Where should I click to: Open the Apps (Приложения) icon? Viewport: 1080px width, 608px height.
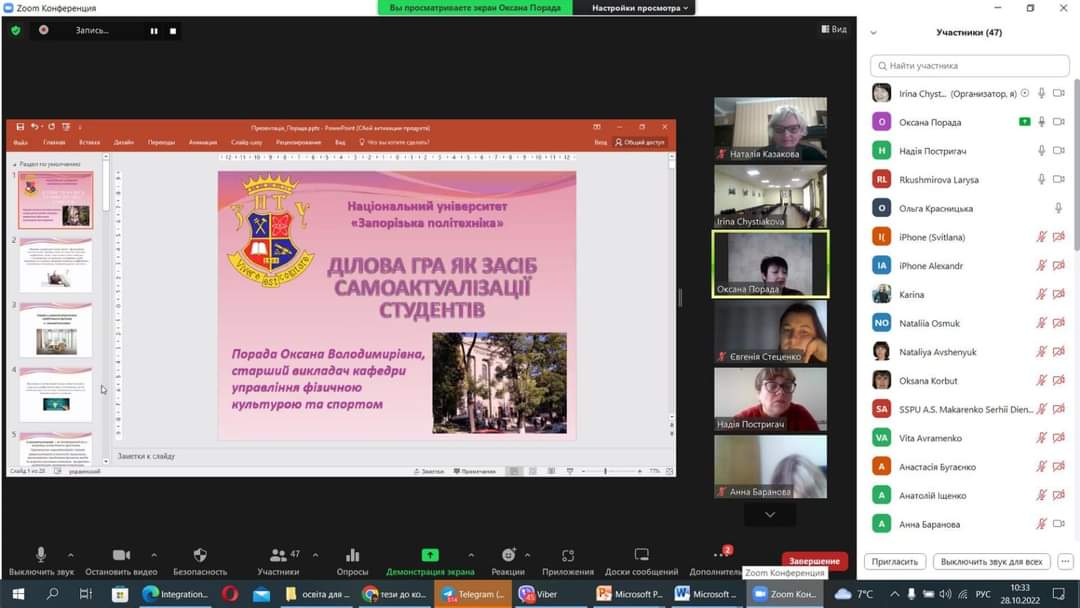coord(568,555)
